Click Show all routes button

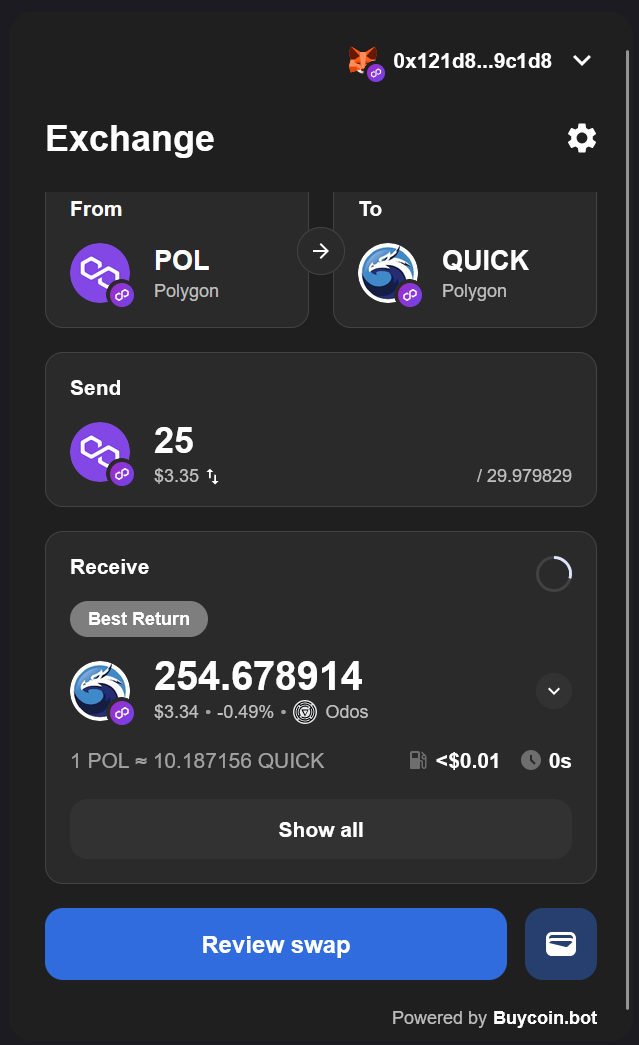point(321,829)
